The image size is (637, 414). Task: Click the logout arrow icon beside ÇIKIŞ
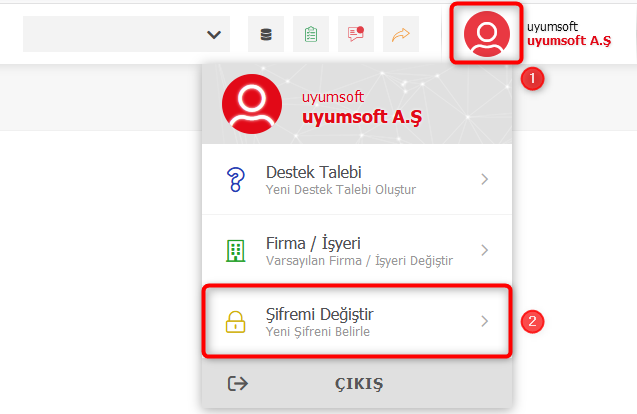tap(238, 383)
